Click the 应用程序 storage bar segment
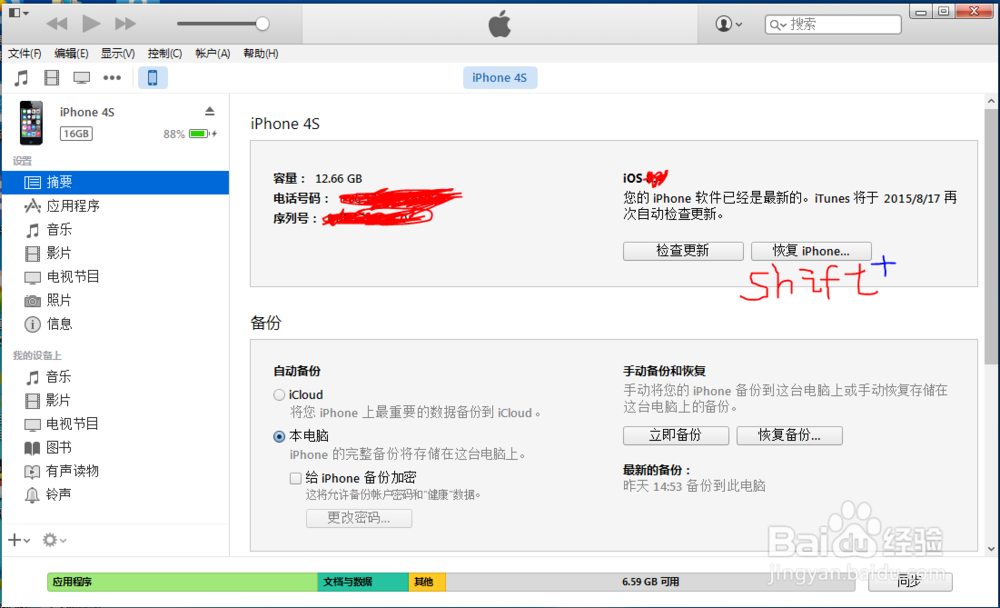Viewport: 1000px width, 608px height. click(x=182, y=582)
